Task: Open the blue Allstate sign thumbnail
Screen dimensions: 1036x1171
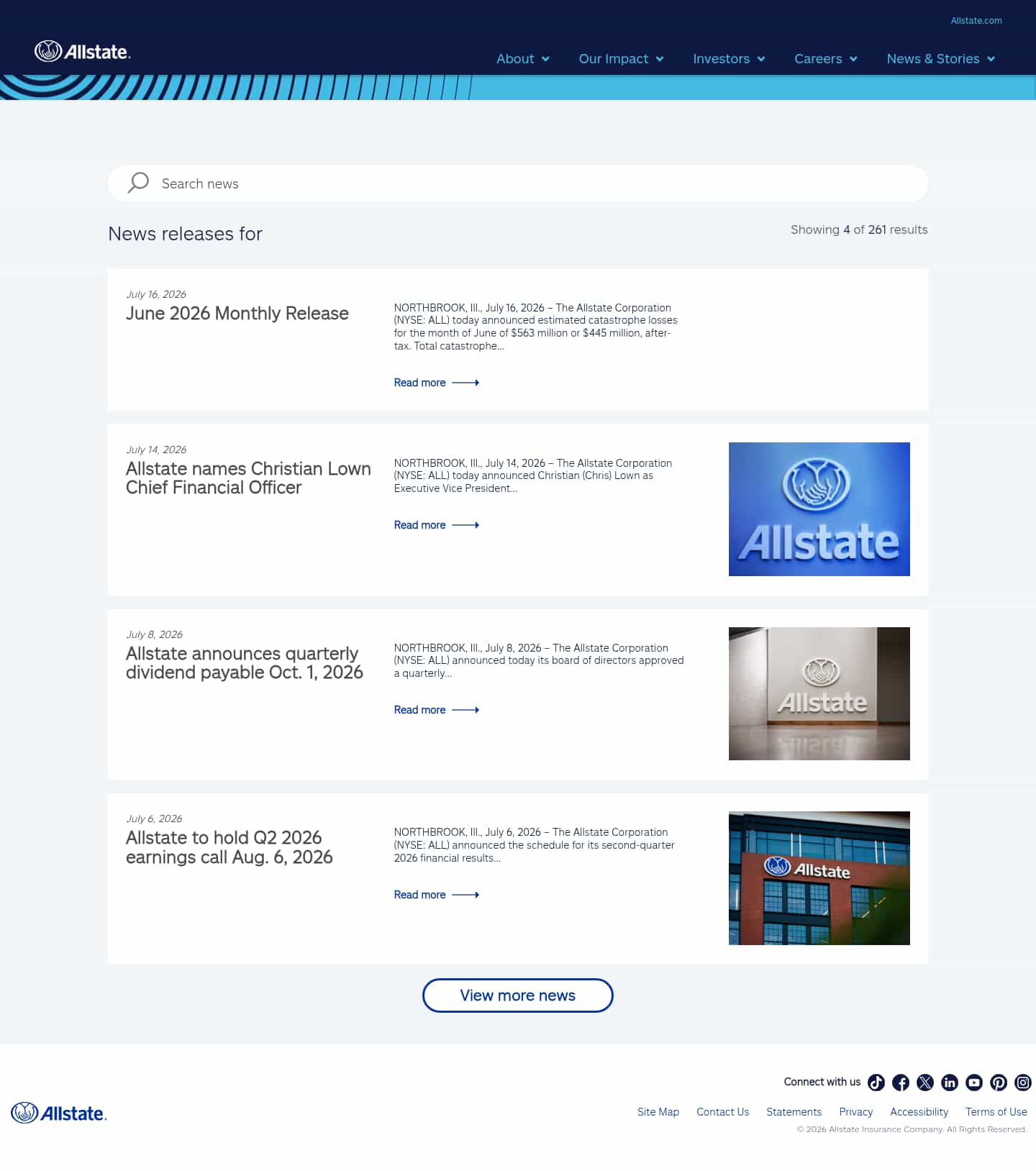Action: click(x=819, y=509)
